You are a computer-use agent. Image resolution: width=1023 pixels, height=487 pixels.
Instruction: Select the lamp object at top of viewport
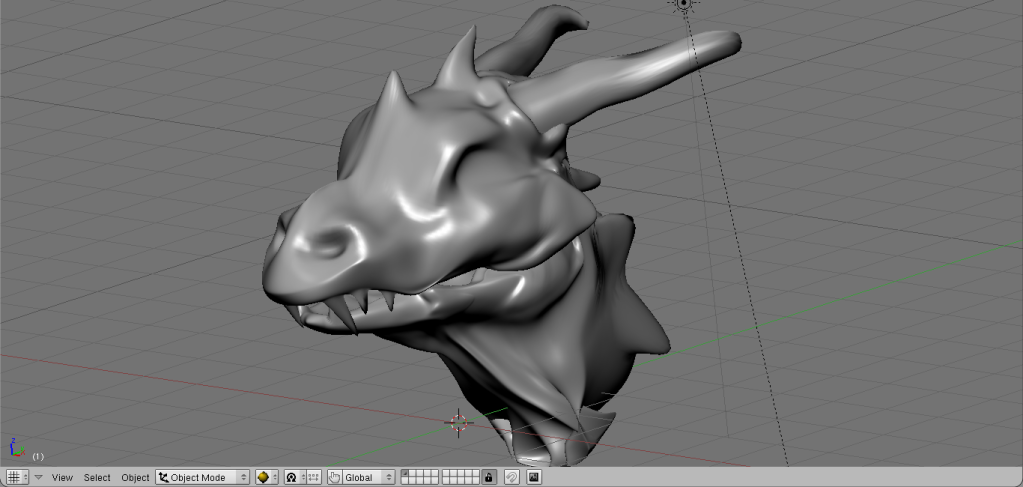pyautogui.click(x=684, y=4)
